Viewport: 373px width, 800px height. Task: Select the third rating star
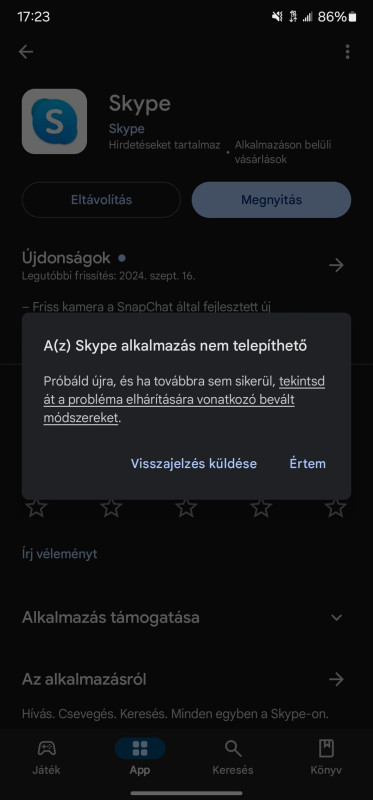click(186, 508)
